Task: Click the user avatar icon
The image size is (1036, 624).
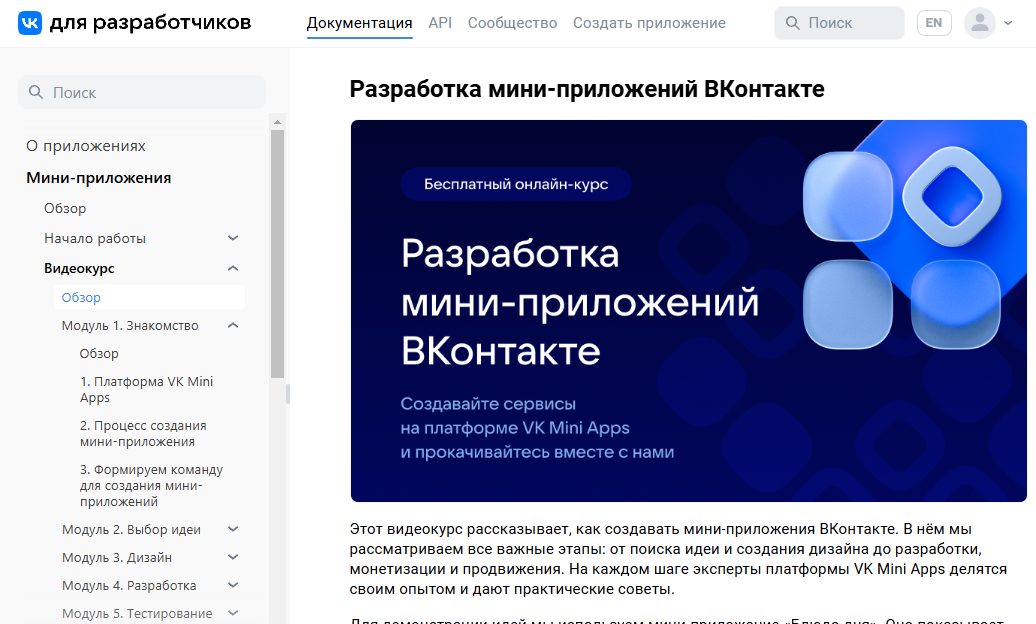Action: pos(980,22)
